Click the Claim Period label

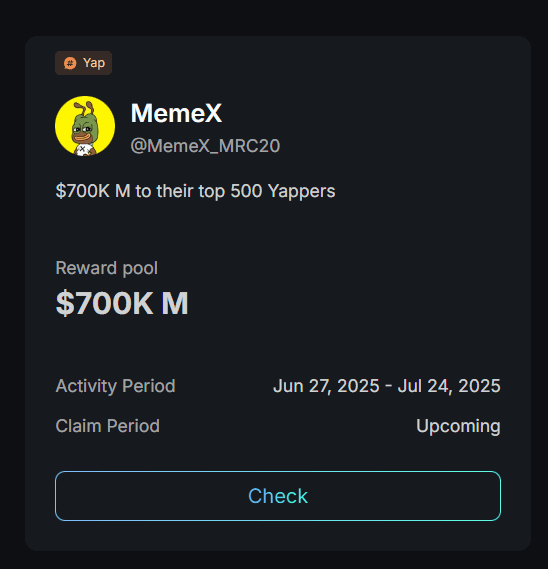(x=107, y=426)
